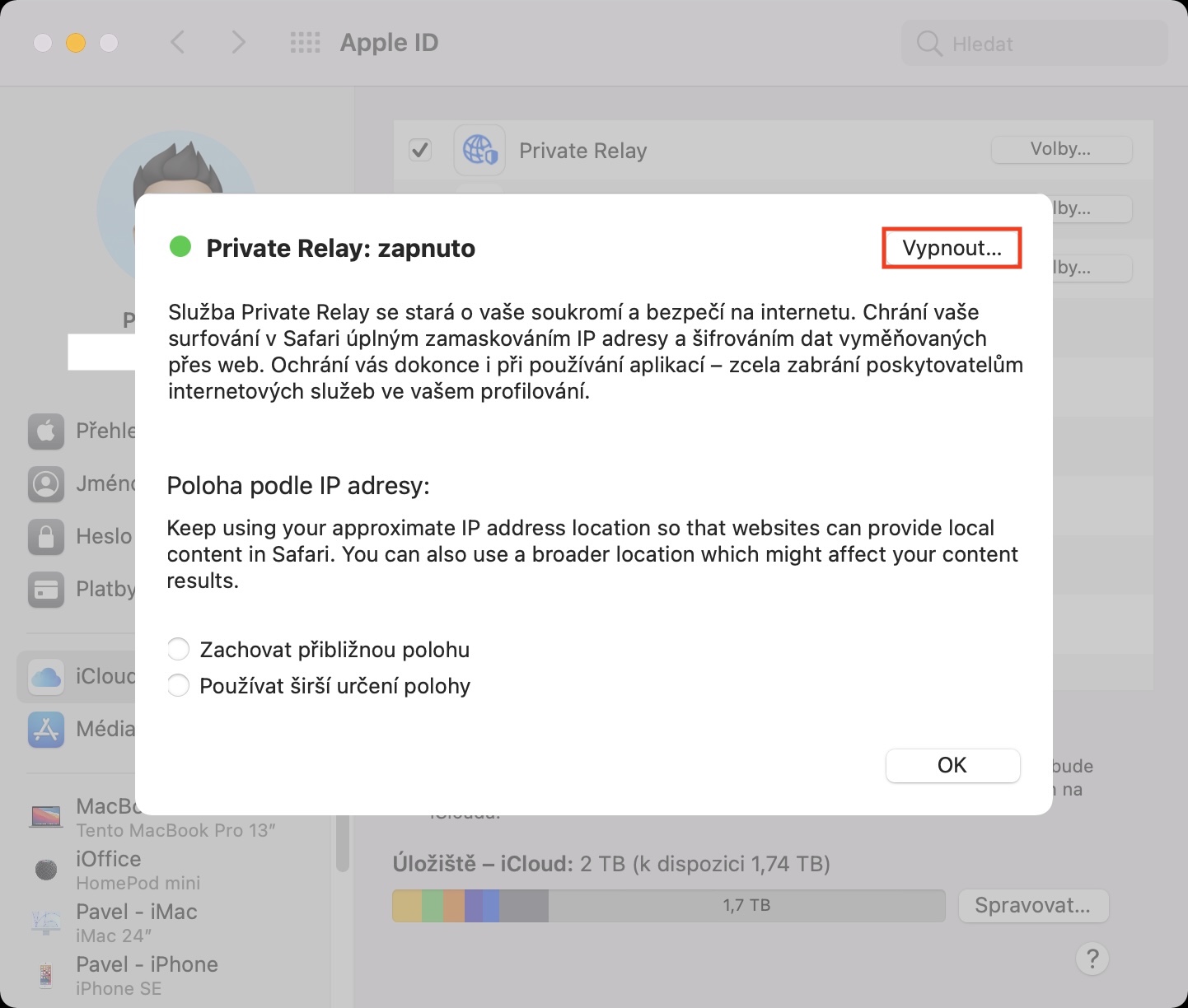Screen dimensions: 1188x1008
Task: Click the magnifier icon in the search field
Action: [928, 44]
